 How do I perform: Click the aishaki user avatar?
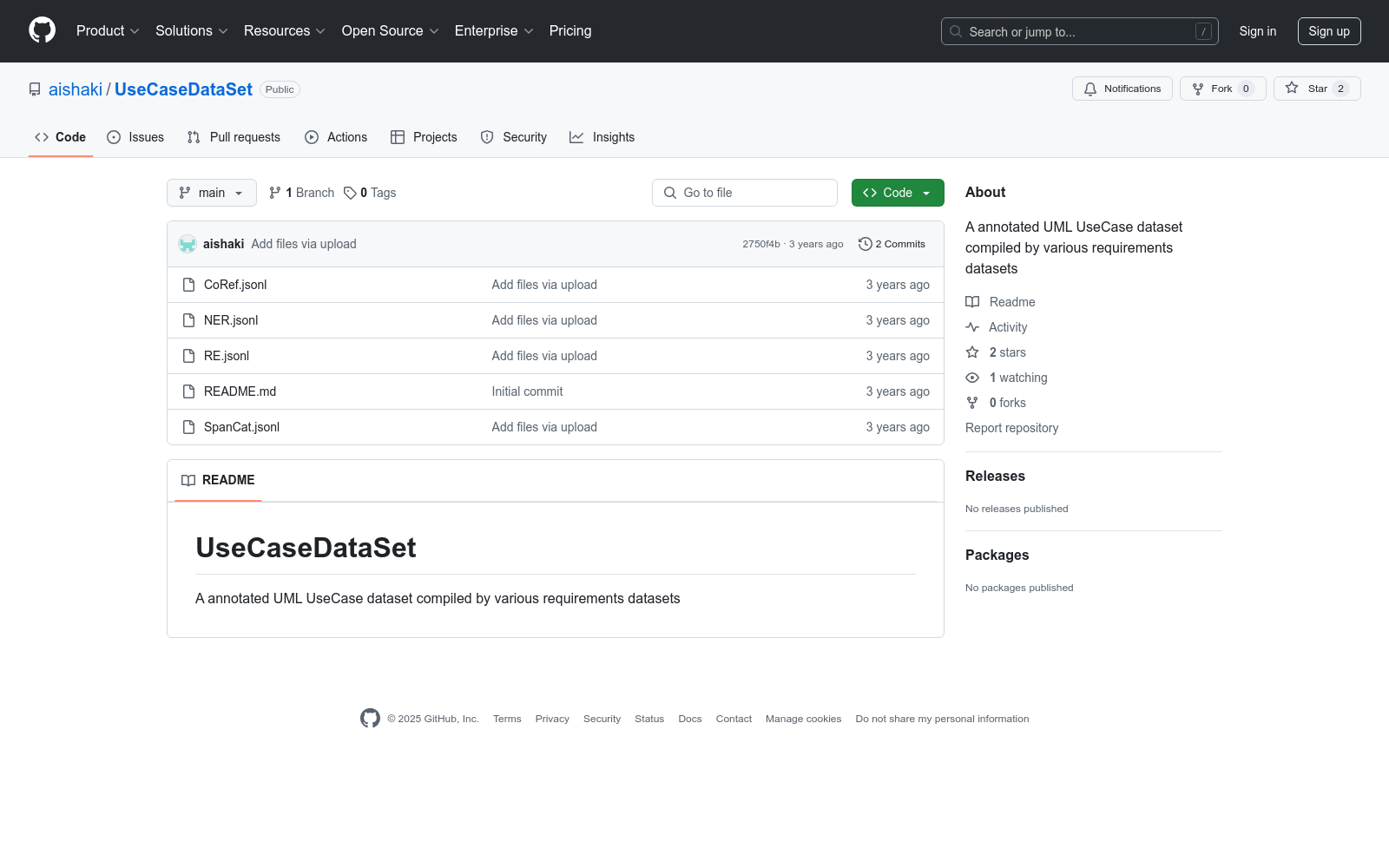188,244
